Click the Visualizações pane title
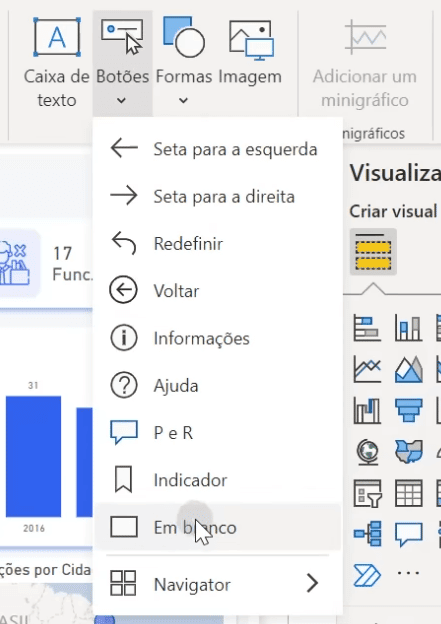Screen dimensions: 441x624 click(x=395, y=174)
